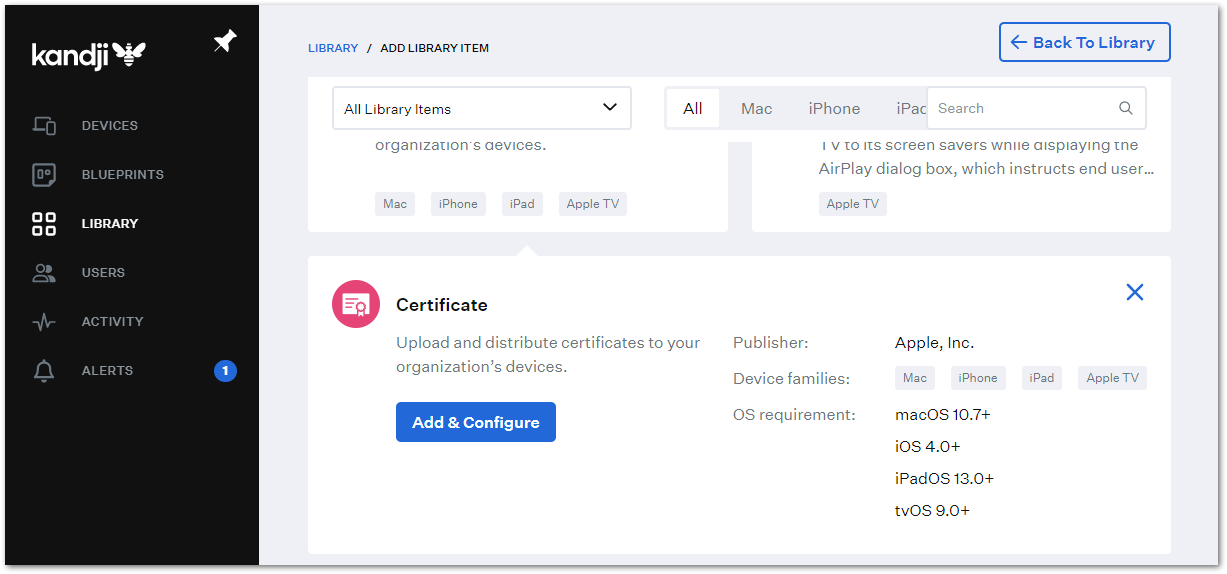Click the alerts count badge
The height and width of the screenshot is (574, 1227).
225,371
